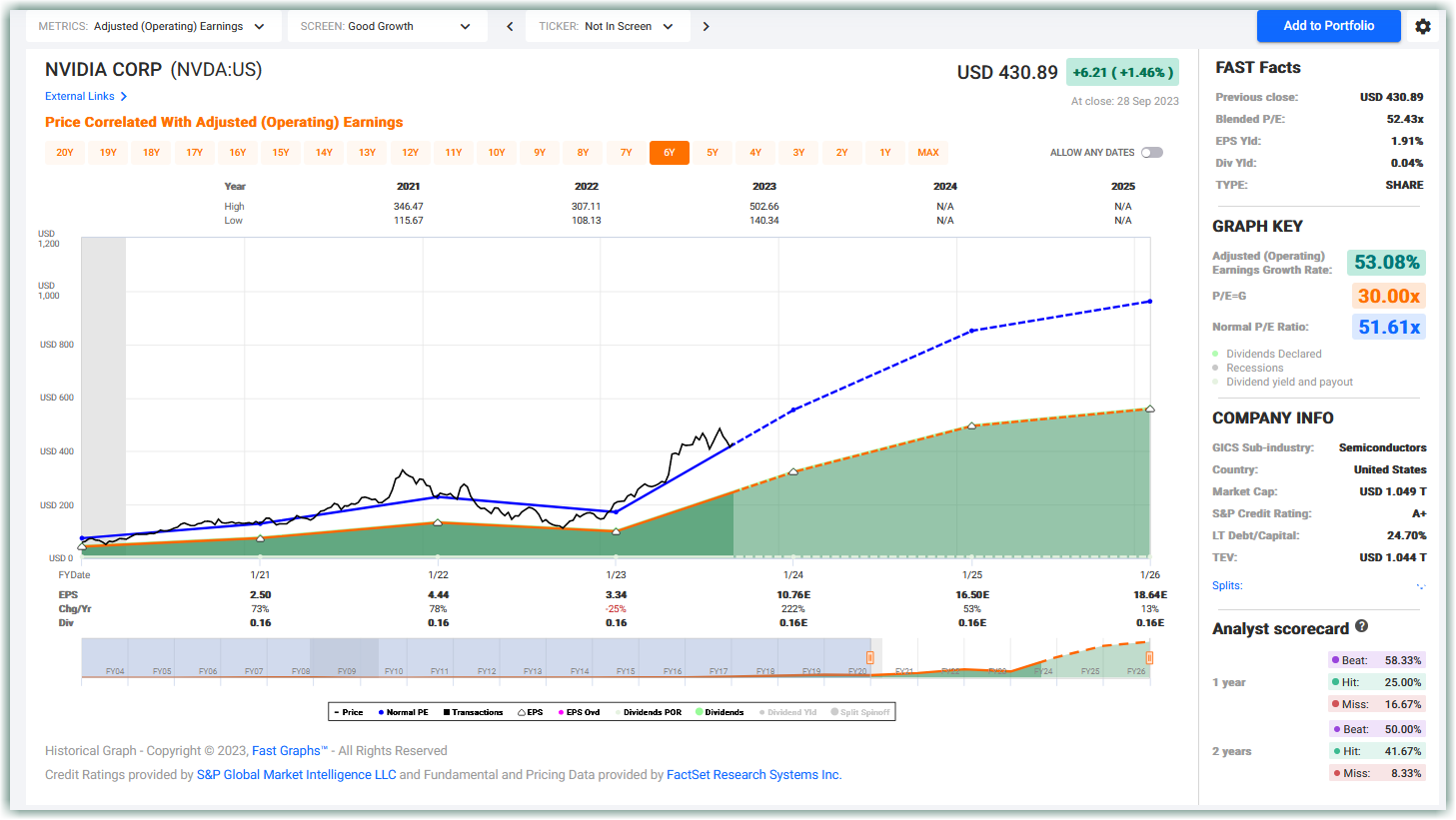
Task: Click the LT Debt/Capital value 24.70%
Action: tap(1407, 535)
